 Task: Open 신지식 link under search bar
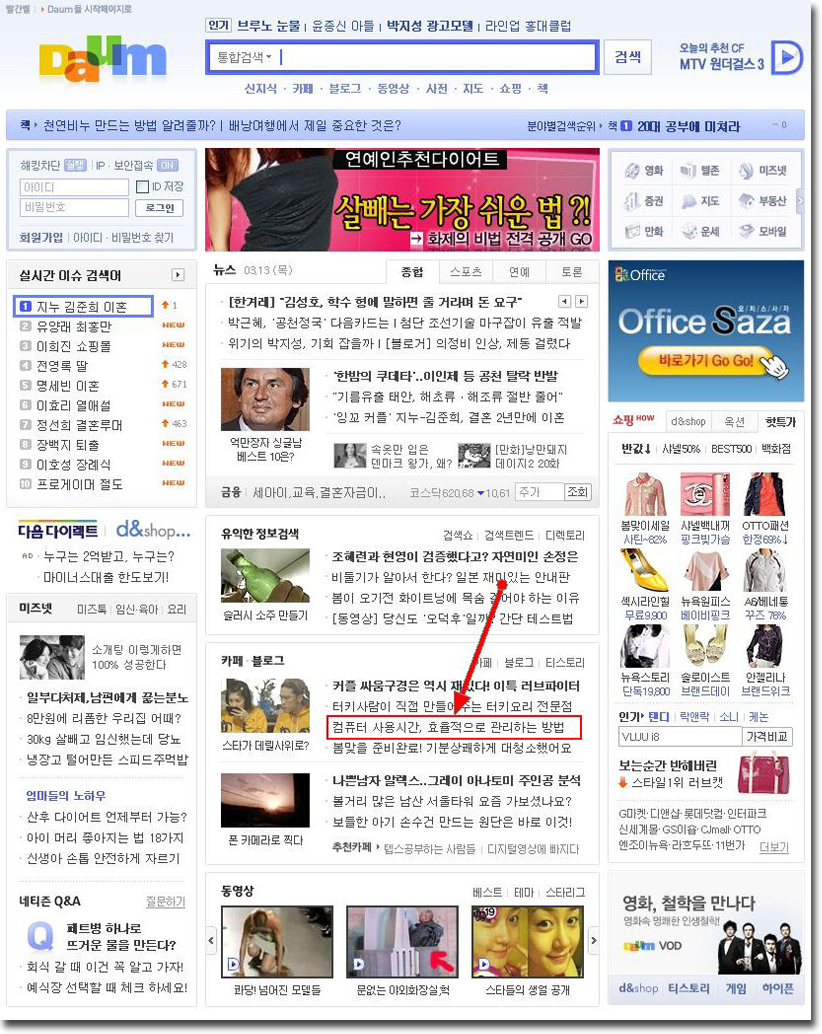click(260, 89)
